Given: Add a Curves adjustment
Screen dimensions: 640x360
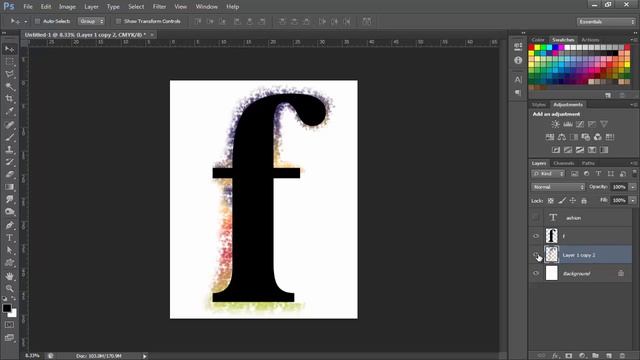Looking at the screenshot, I should point(580,124).
